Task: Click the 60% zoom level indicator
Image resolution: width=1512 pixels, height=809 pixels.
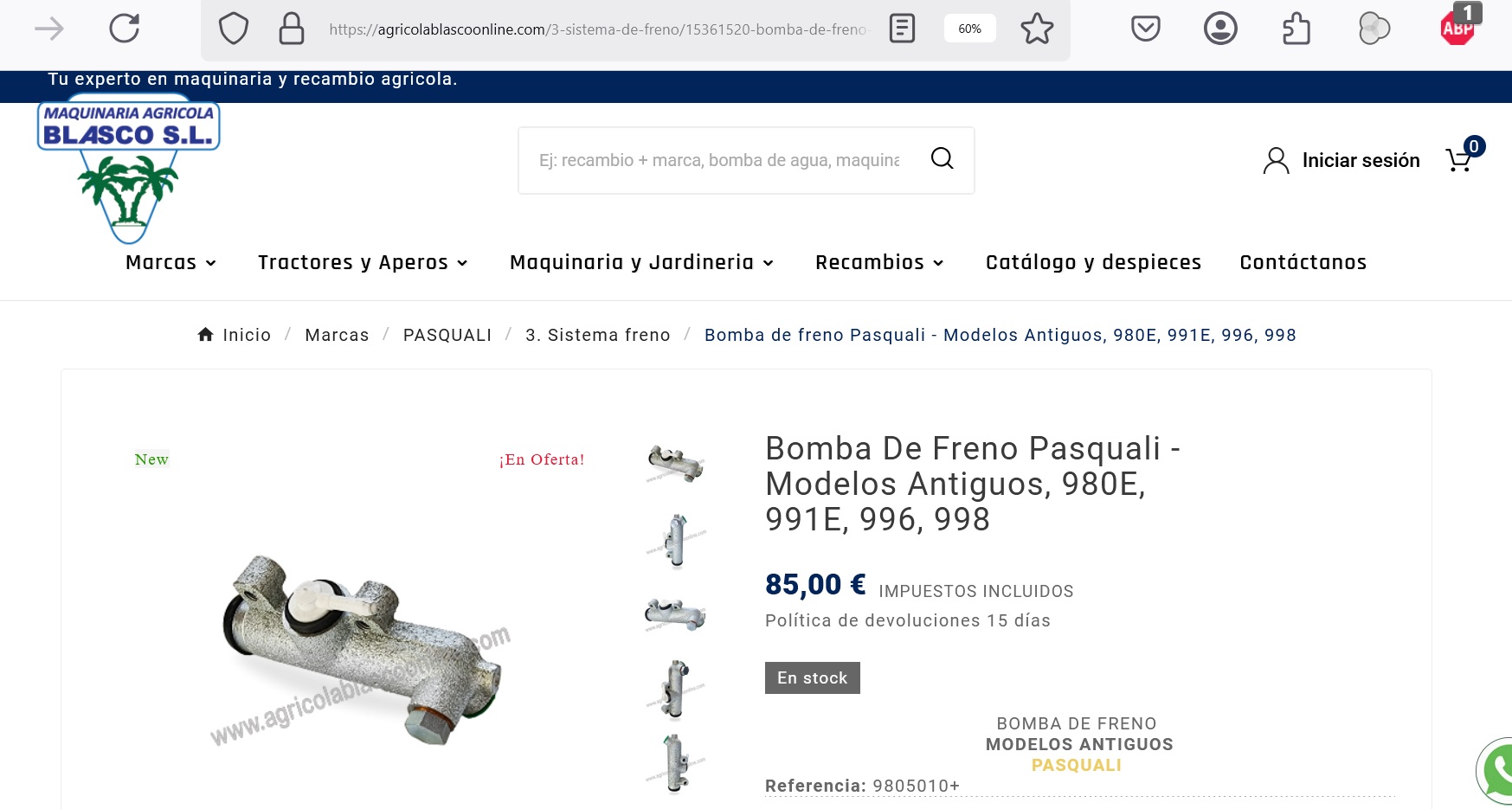Action: pyautogui.click(x=969, y=29)
